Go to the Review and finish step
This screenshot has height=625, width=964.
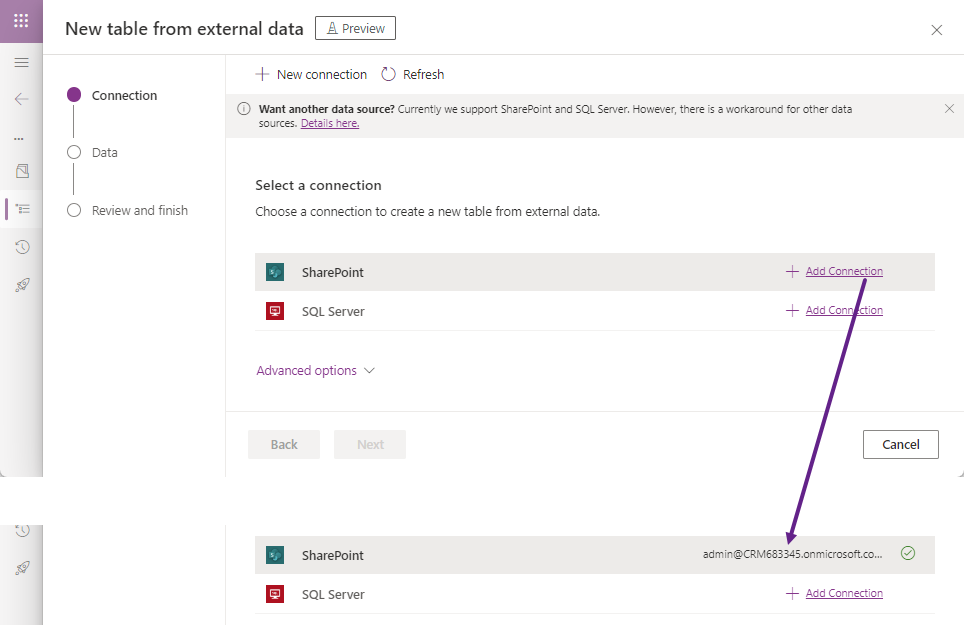pyautogui.click(x=127, y=210)
